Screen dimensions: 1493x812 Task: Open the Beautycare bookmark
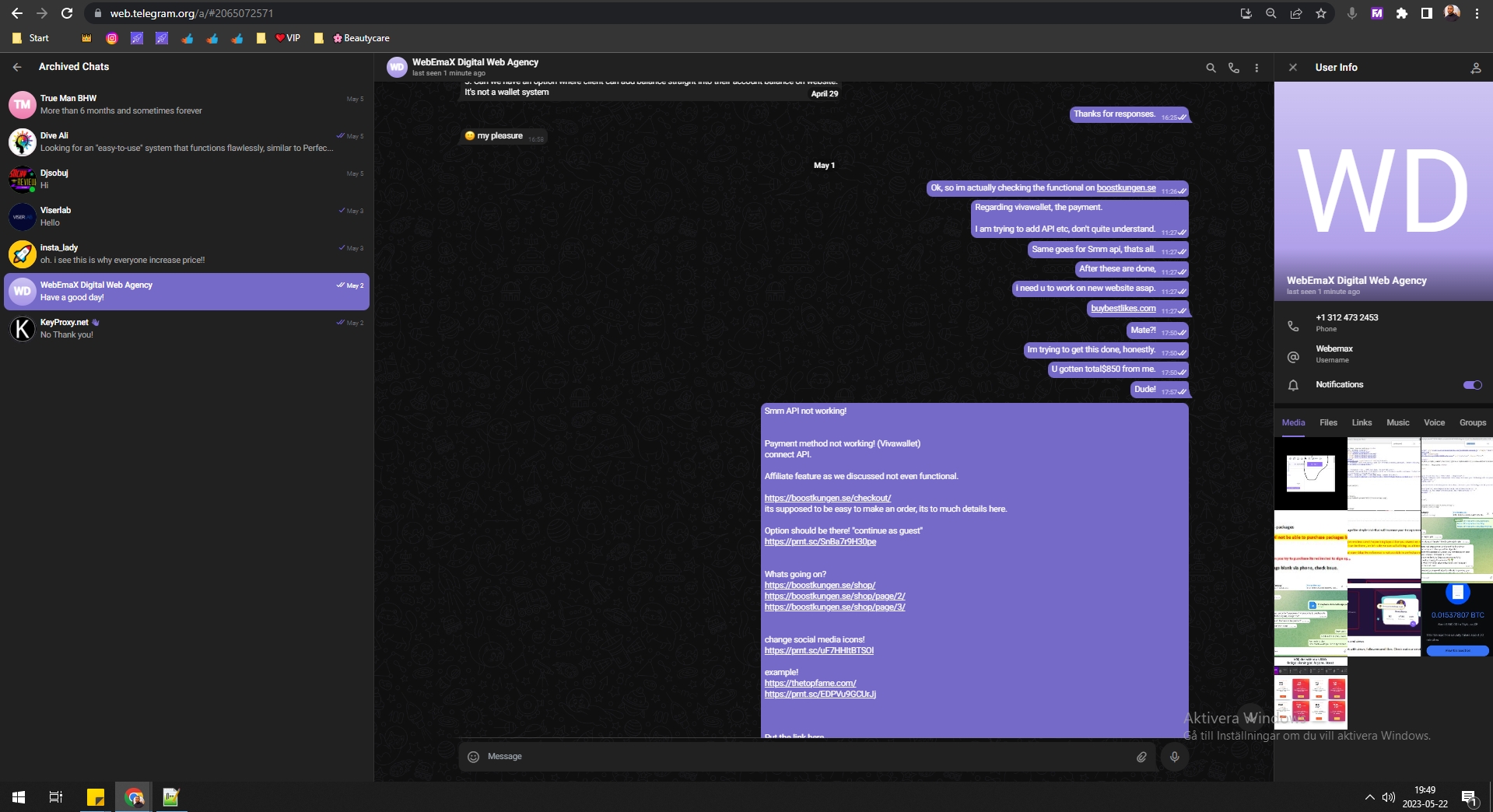click(361, 38)
